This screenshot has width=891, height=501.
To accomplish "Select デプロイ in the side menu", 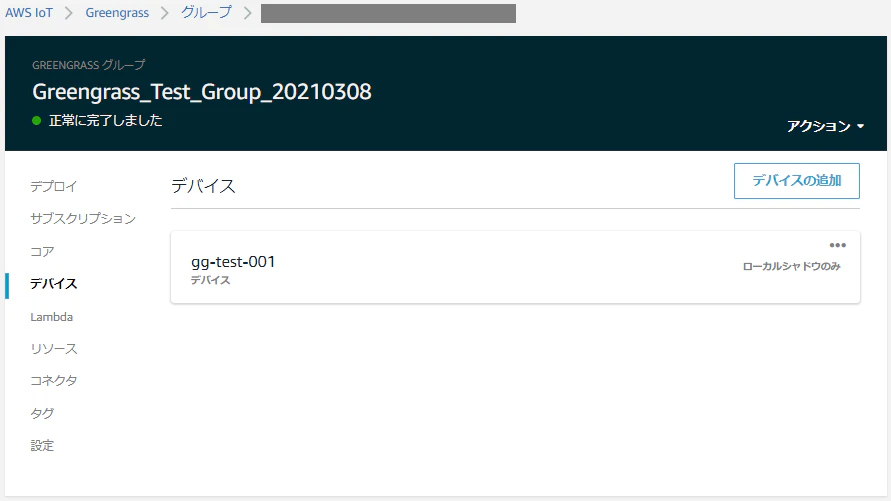I will [x=53, y=186].
